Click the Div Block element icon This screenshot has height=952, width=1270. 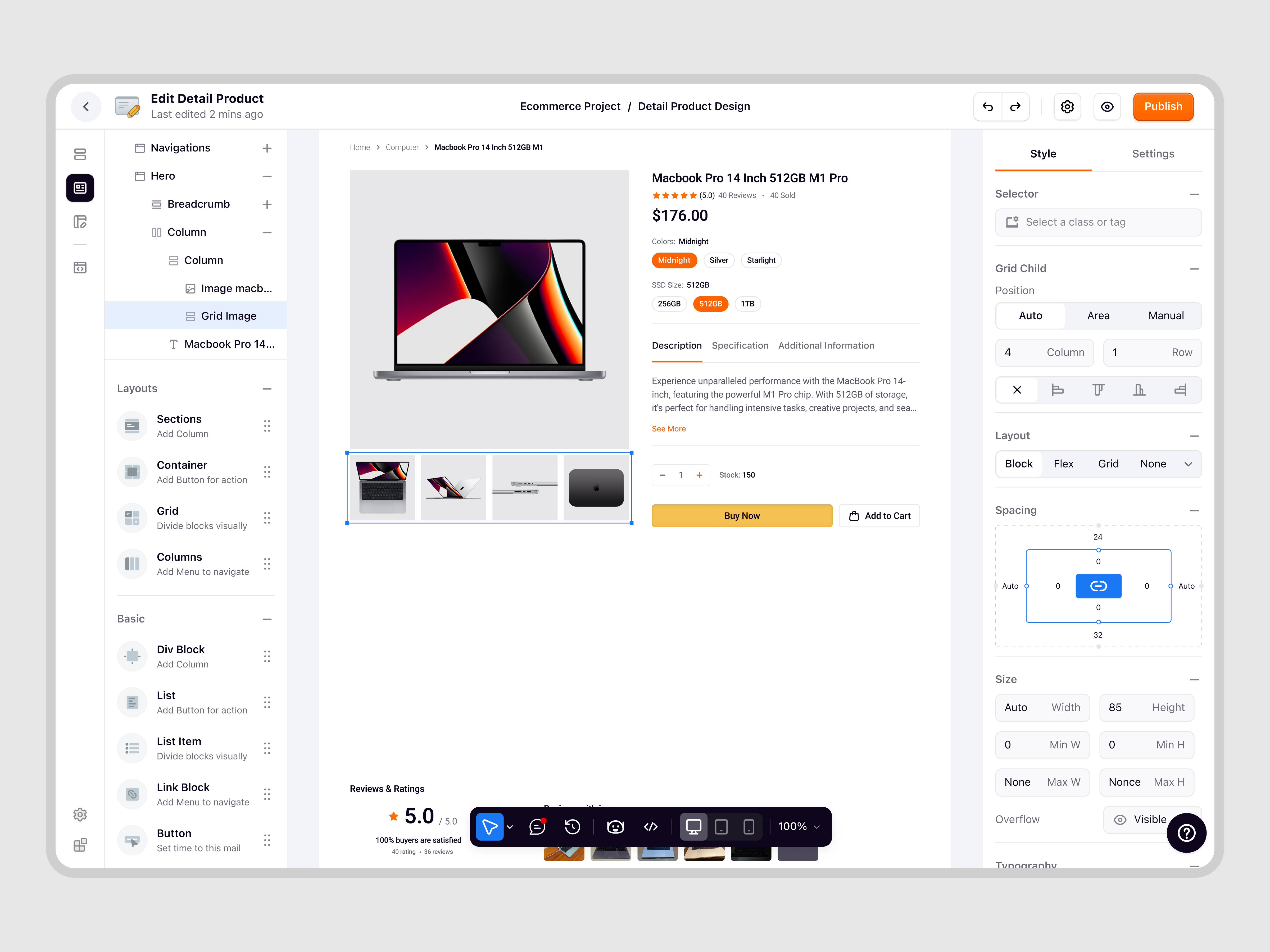pos(132,656)
